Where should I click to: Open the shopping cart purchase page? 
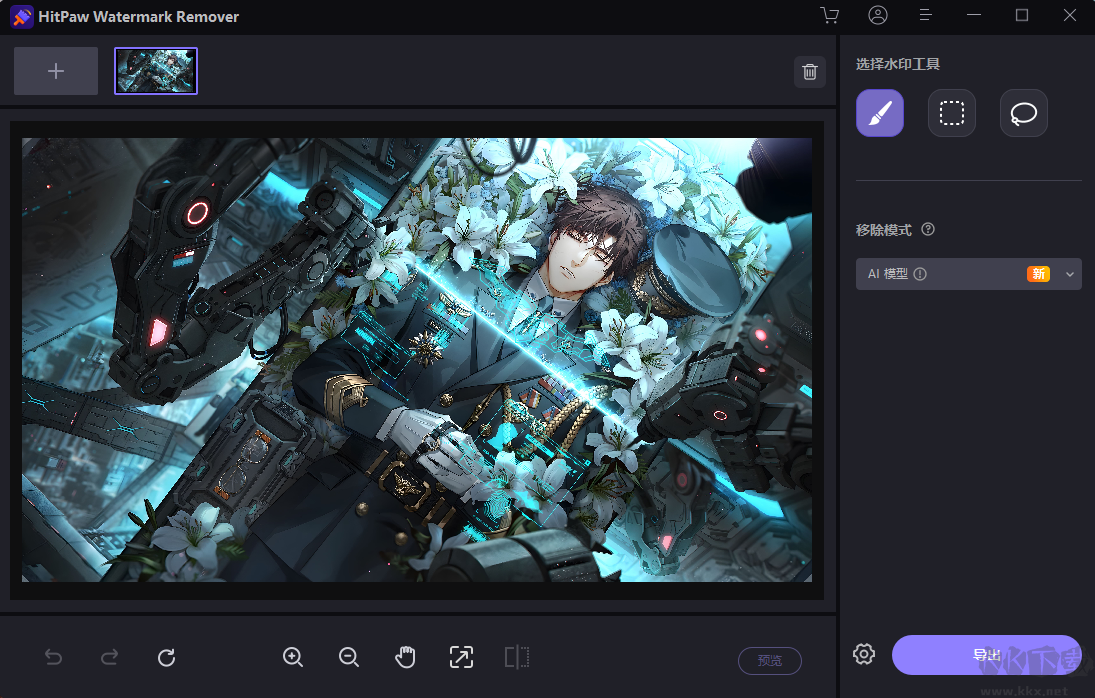(x=830, y=15)
